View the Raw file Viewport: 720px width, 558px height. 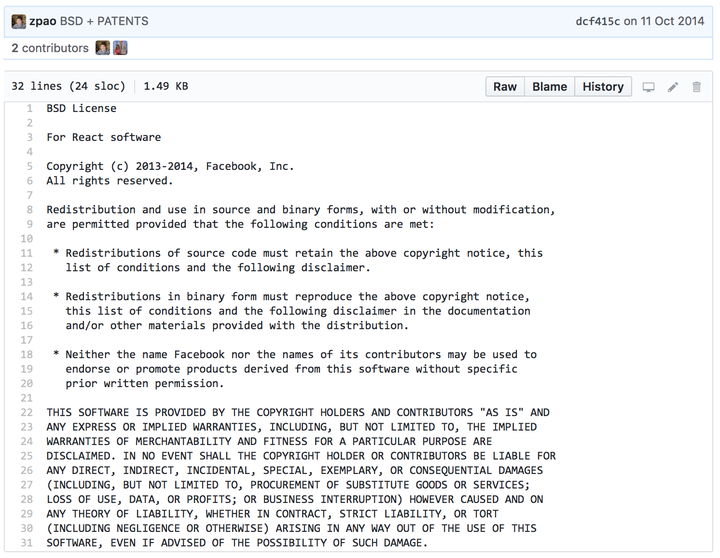pyautogui.click(x=505, y=87)
